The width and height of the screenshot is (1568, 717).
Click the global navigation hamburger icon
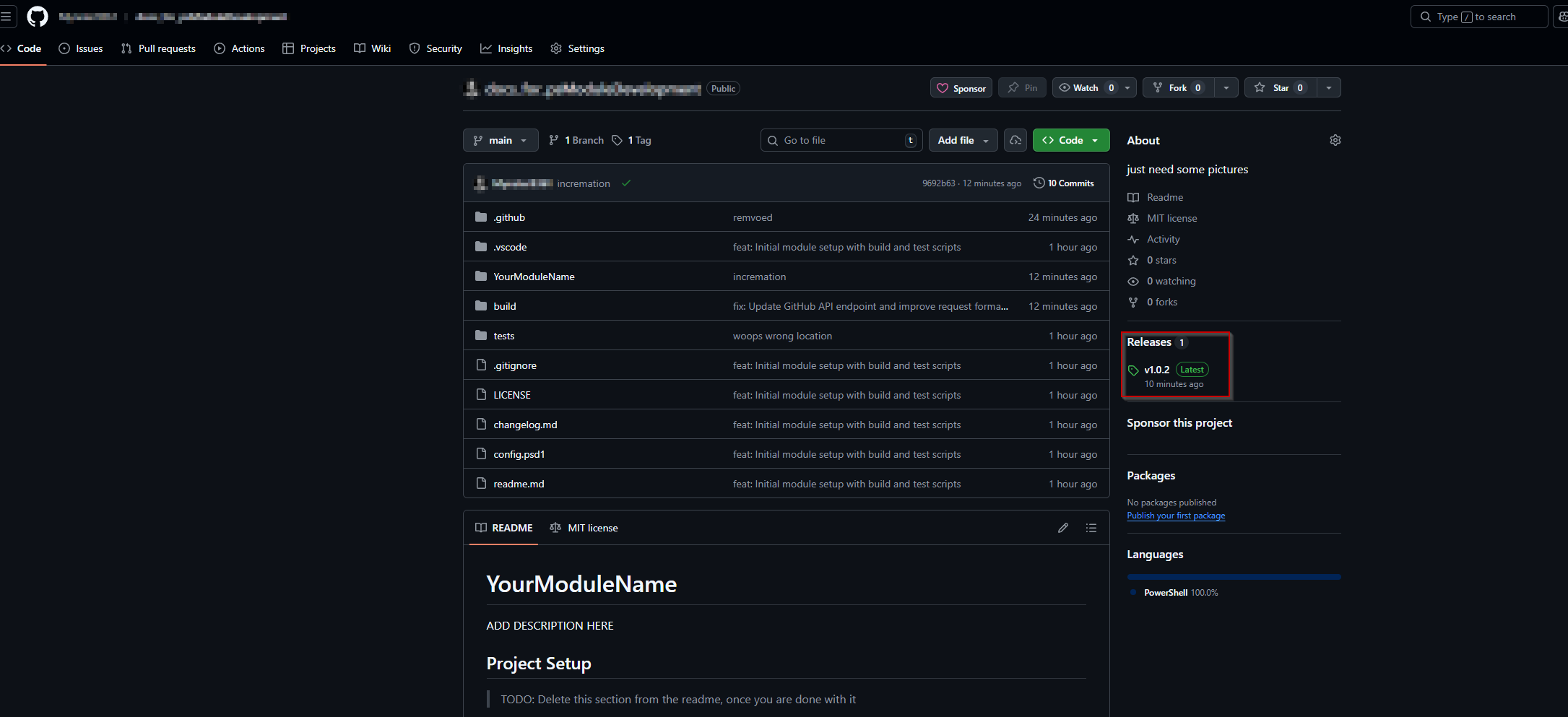click(x=8, y=17)
